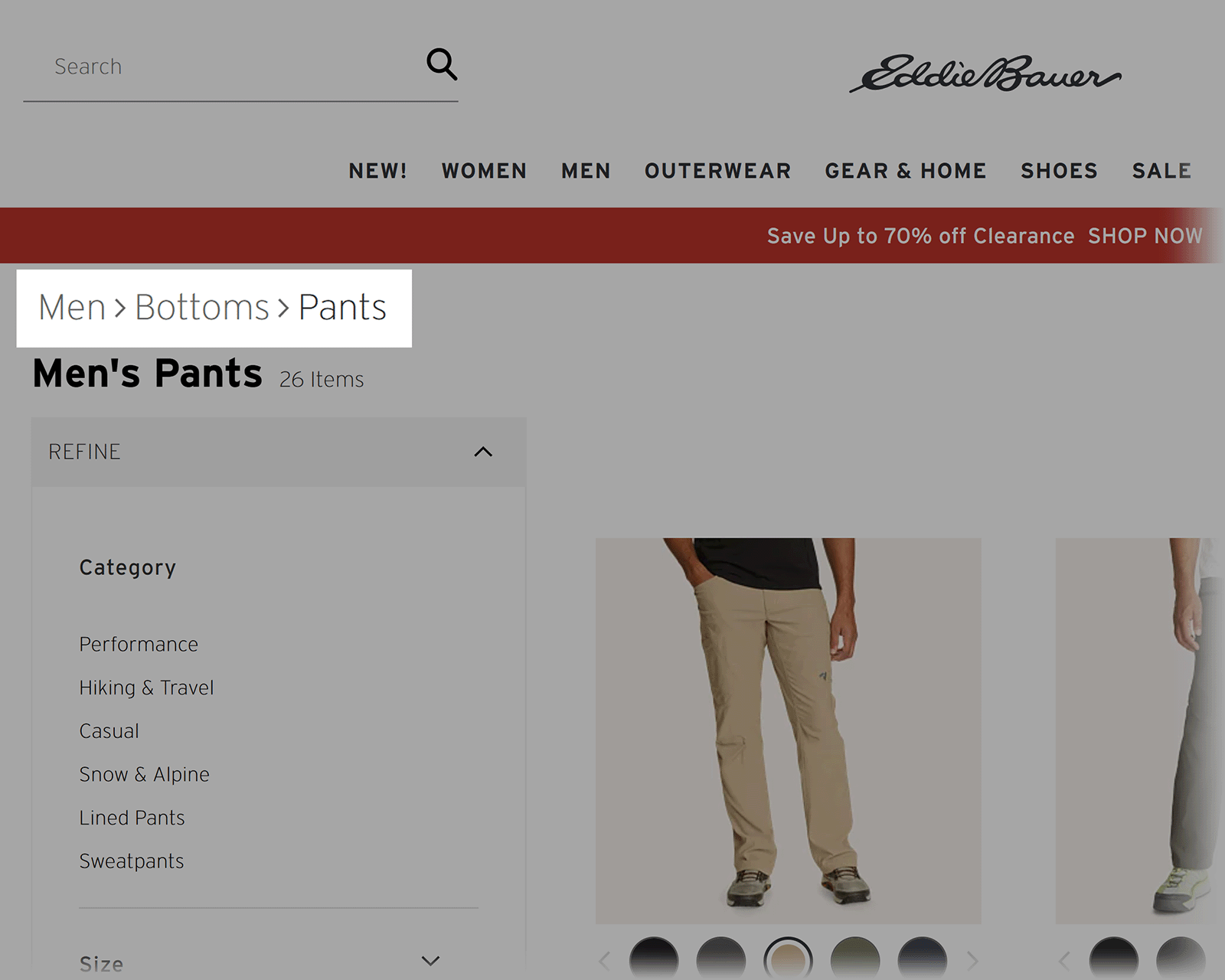Screen dimensions: 1225x980
Task: Select the tan color swatch
Action: 789,959
